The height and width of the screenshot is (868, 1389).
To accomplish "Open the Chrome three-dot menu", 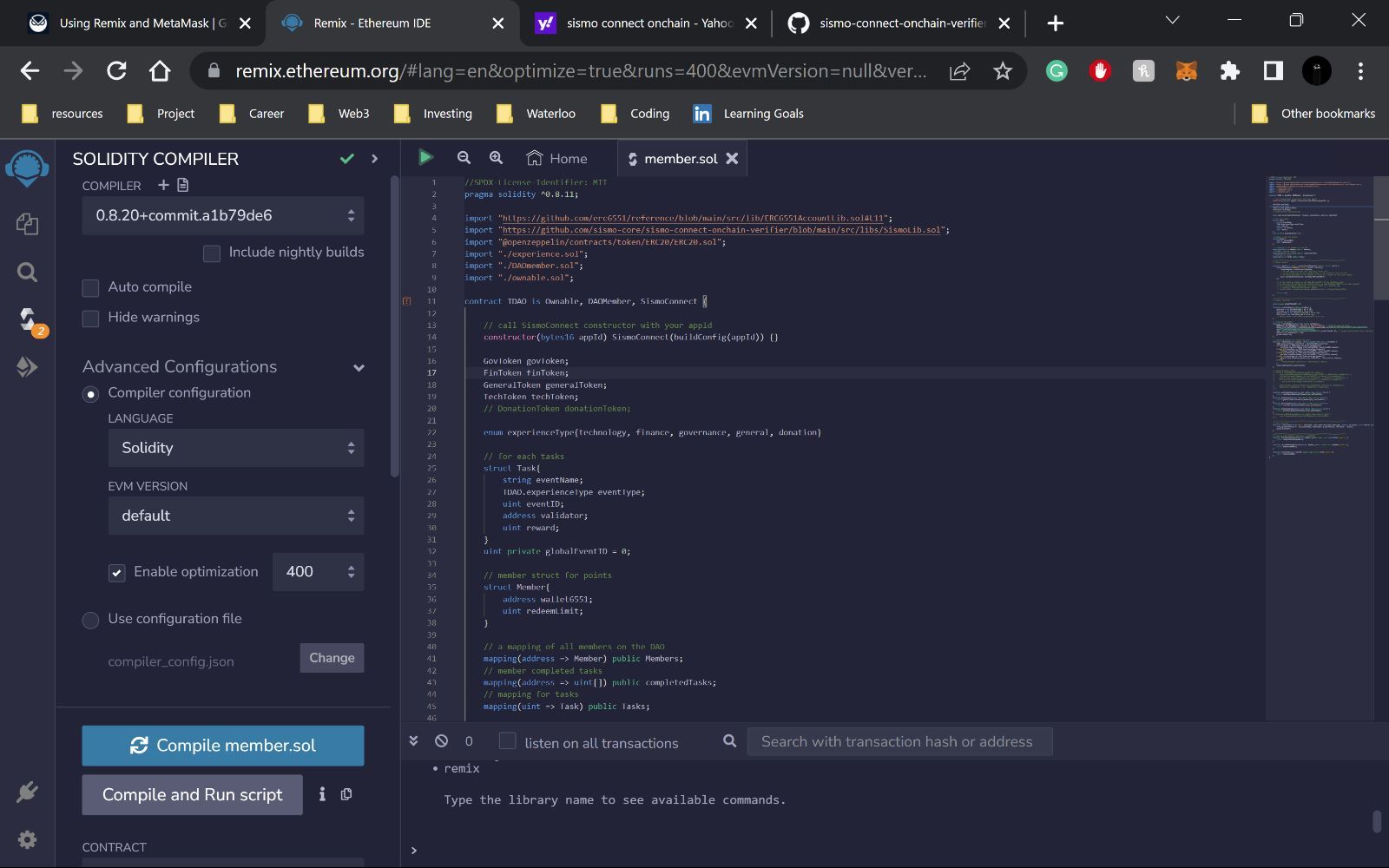I will tap(1360, 70).
